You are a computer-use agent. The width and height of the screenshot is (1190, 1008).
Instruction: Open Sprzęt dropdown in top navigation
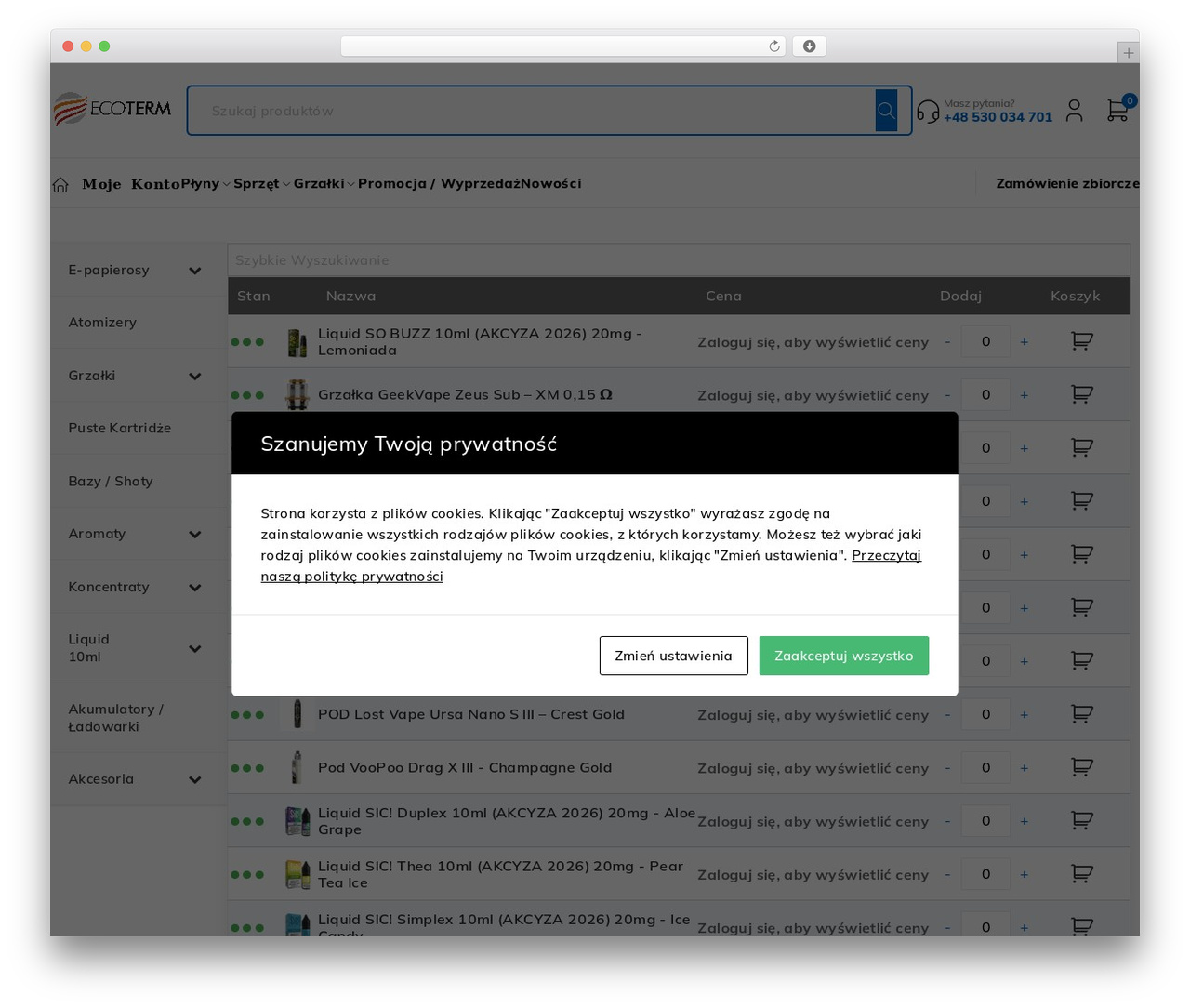[x=261, y=184]
